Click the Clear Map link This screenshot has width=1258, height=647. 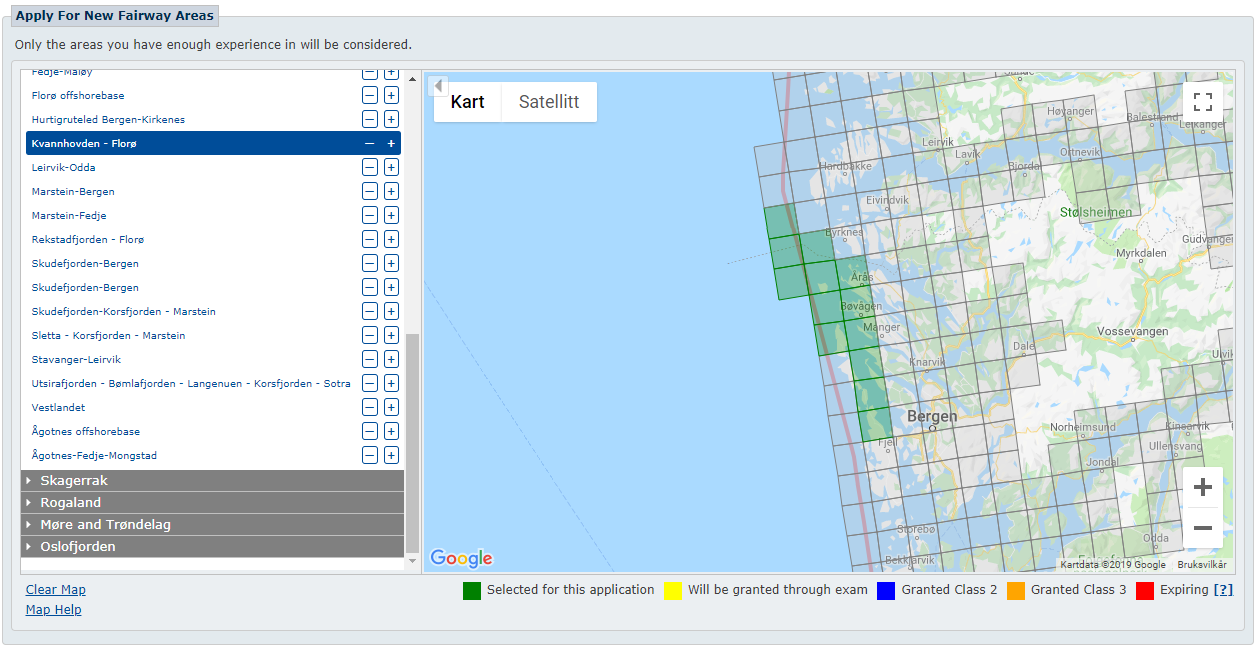tap(56, 590)
